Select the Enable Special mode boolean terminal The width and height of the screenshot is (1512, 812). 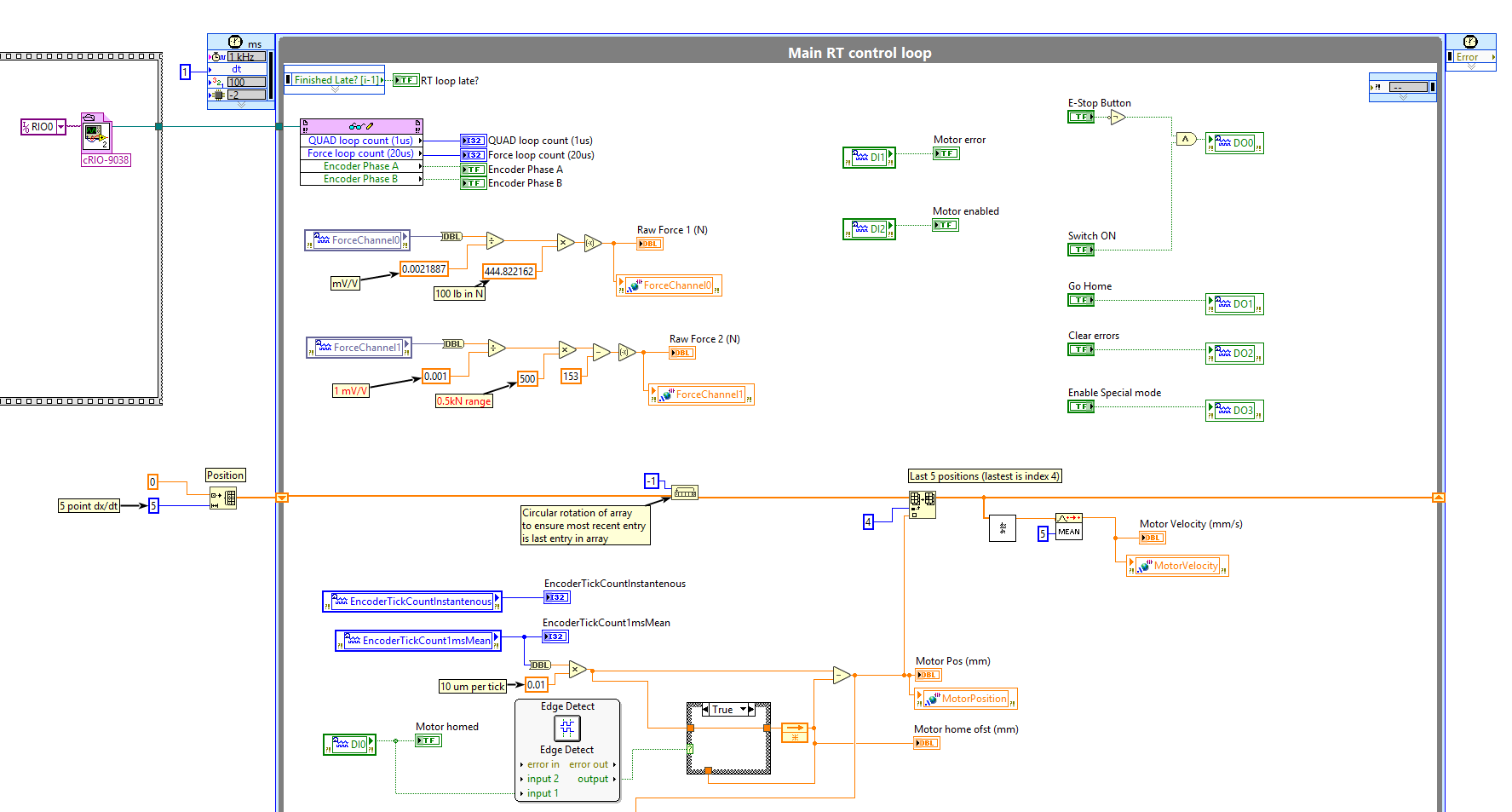click(x=1081, y=406)
